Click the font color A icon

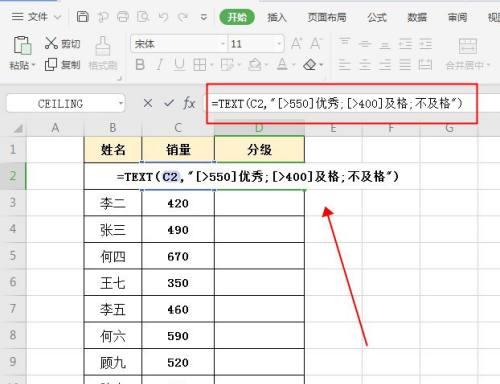[x=282, y=65]
